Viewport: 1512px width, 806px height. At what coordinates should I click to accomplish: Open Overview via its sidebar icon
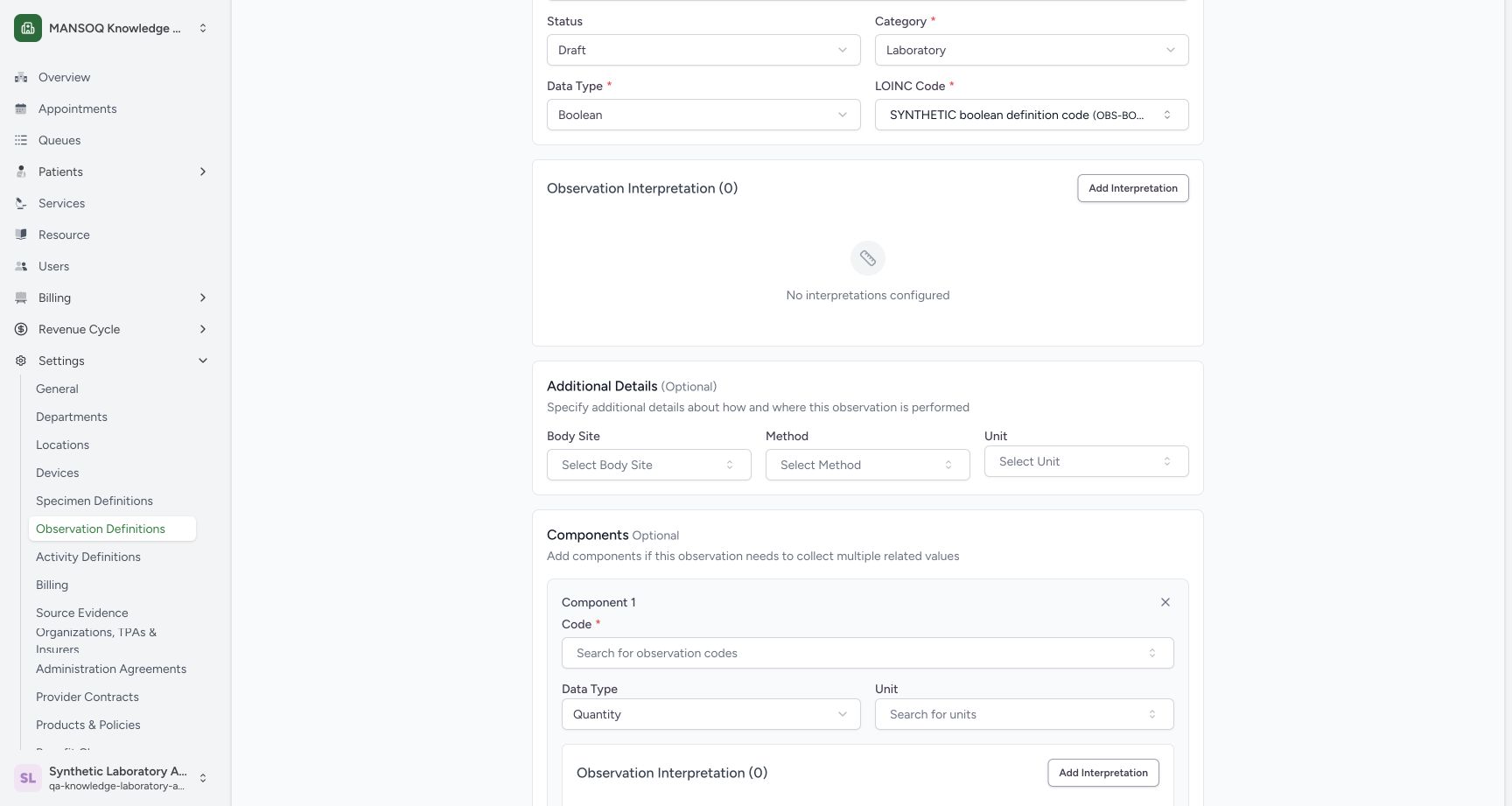coord(21,77)
